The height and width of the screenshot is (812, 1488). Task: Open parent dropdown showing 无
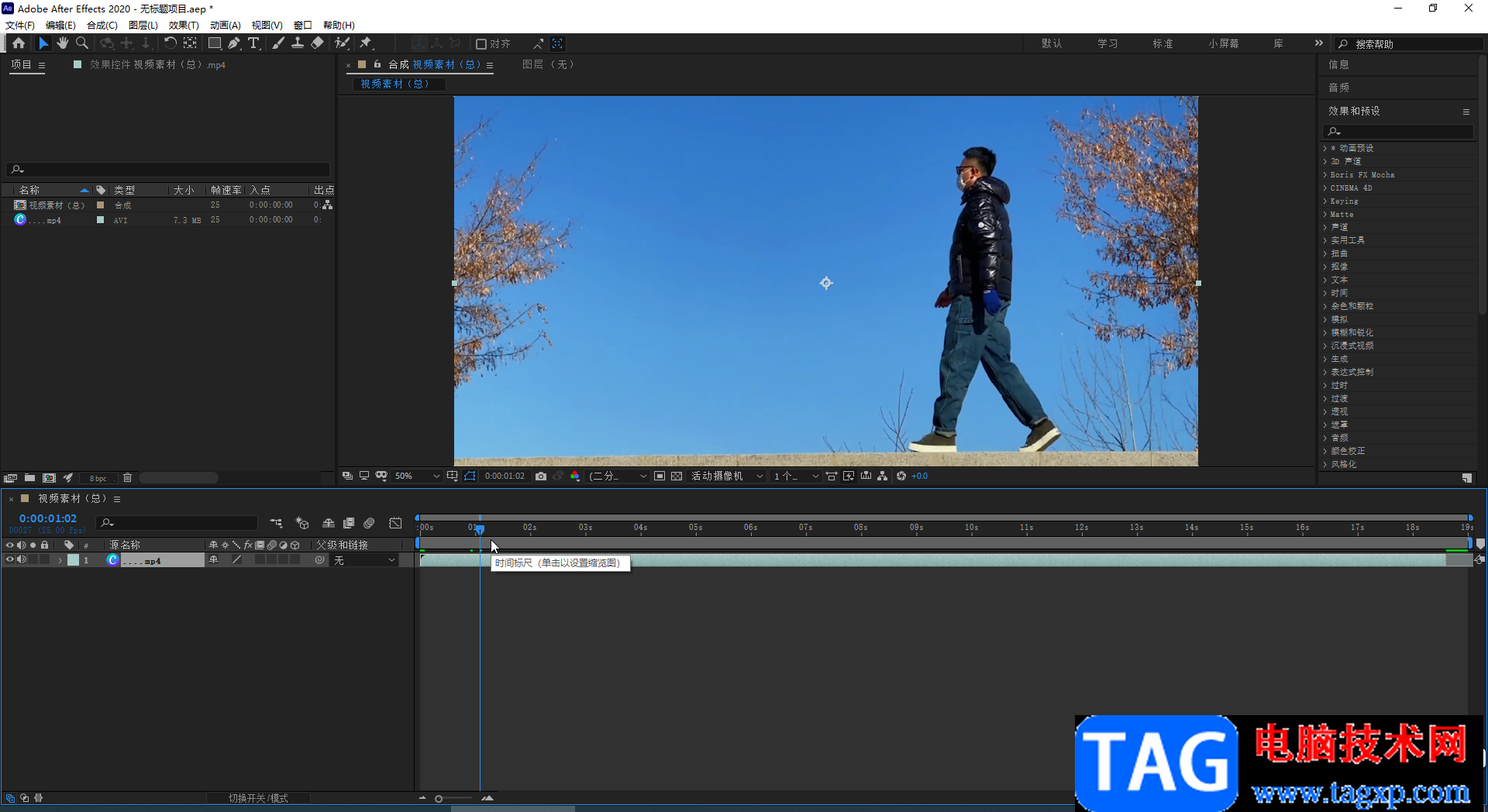click(x=364, y=560)
